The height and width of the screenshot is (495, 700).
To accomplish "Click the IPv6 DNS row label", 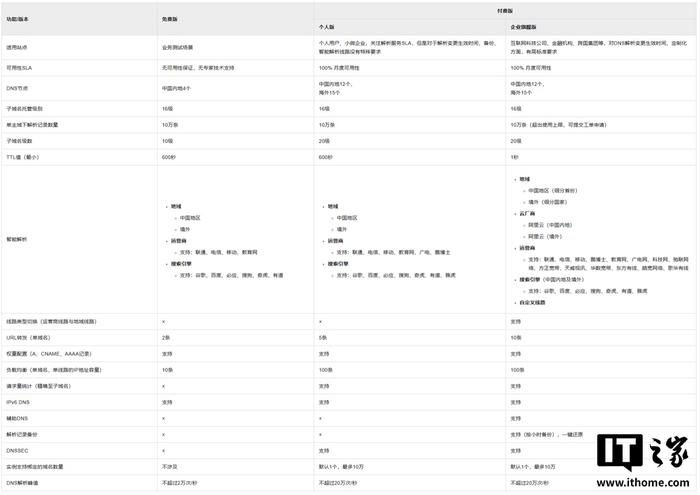I will [x=18, y=401].
